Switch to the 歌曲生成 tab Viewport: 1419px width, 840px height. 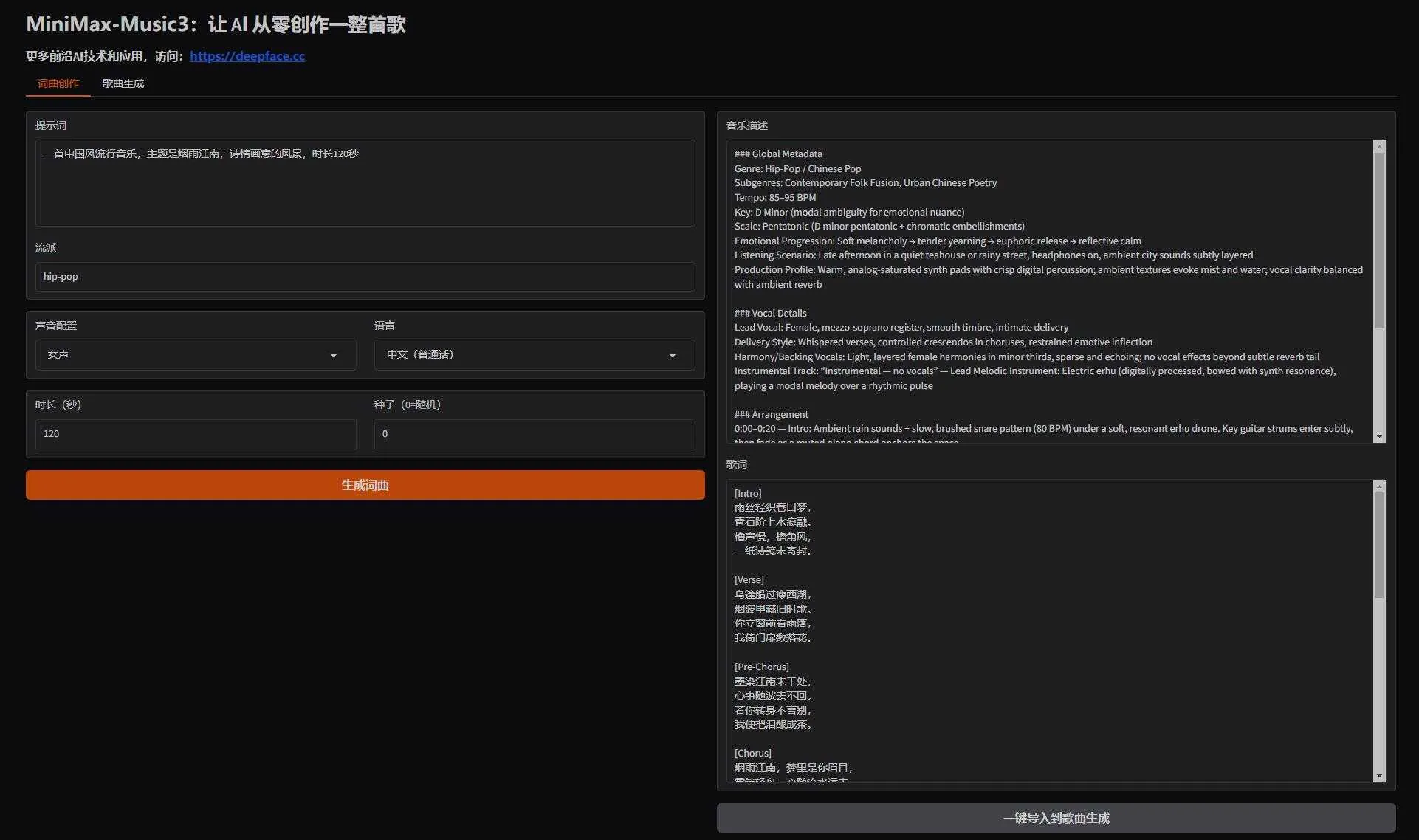[123, 83]
